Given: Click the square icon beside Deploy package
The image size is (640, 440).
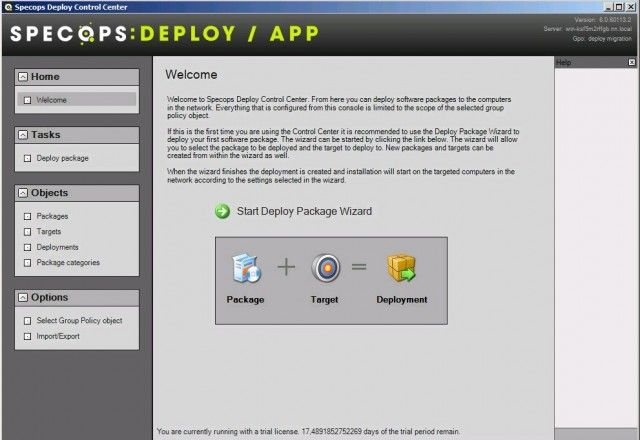Looking at the screenshot, I should pos(27,158).
